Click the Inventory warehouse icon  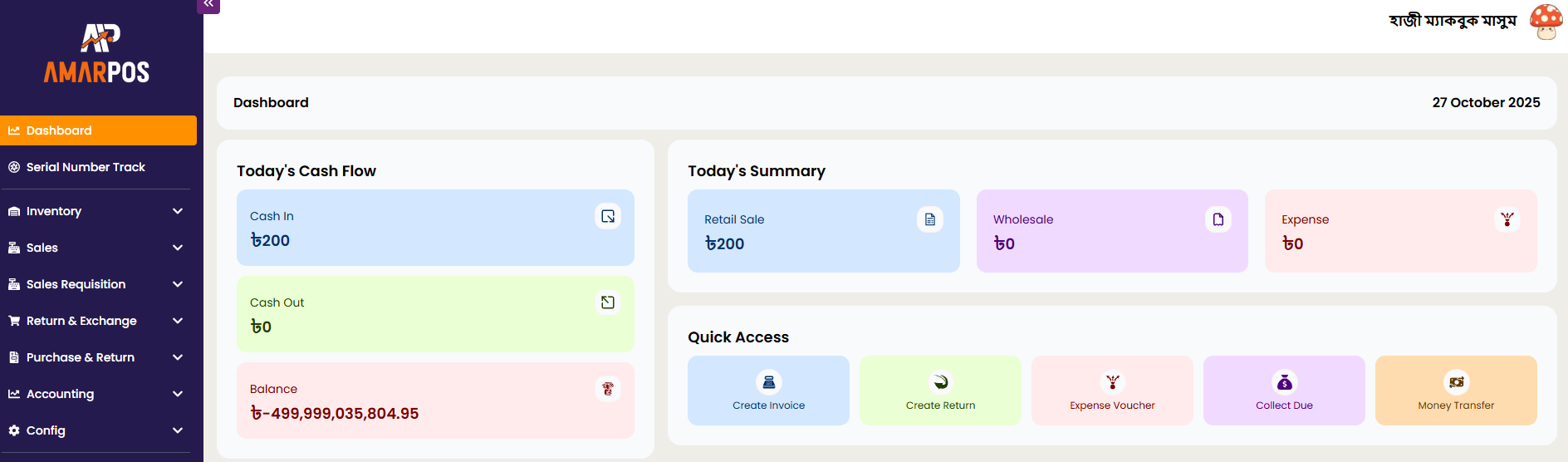click(x=14, y=211)
